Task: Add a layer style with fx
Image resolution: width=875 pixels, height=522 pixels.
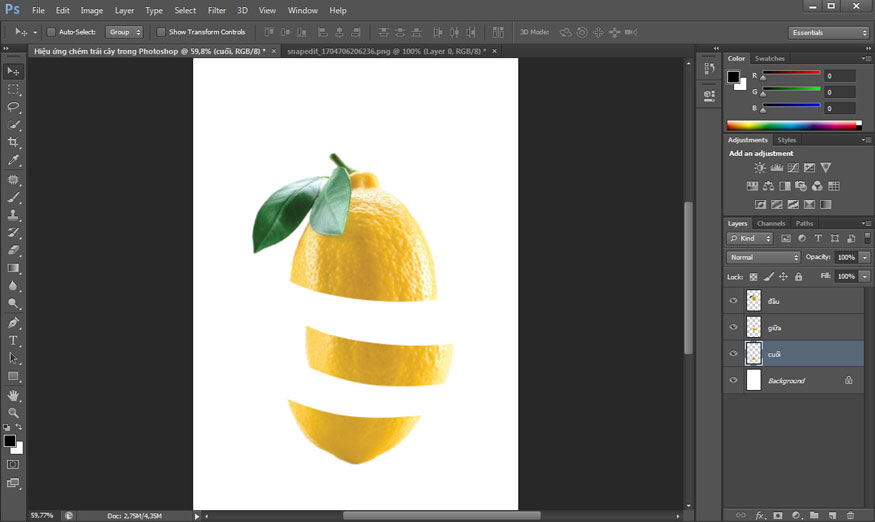Action: (759, 515)
